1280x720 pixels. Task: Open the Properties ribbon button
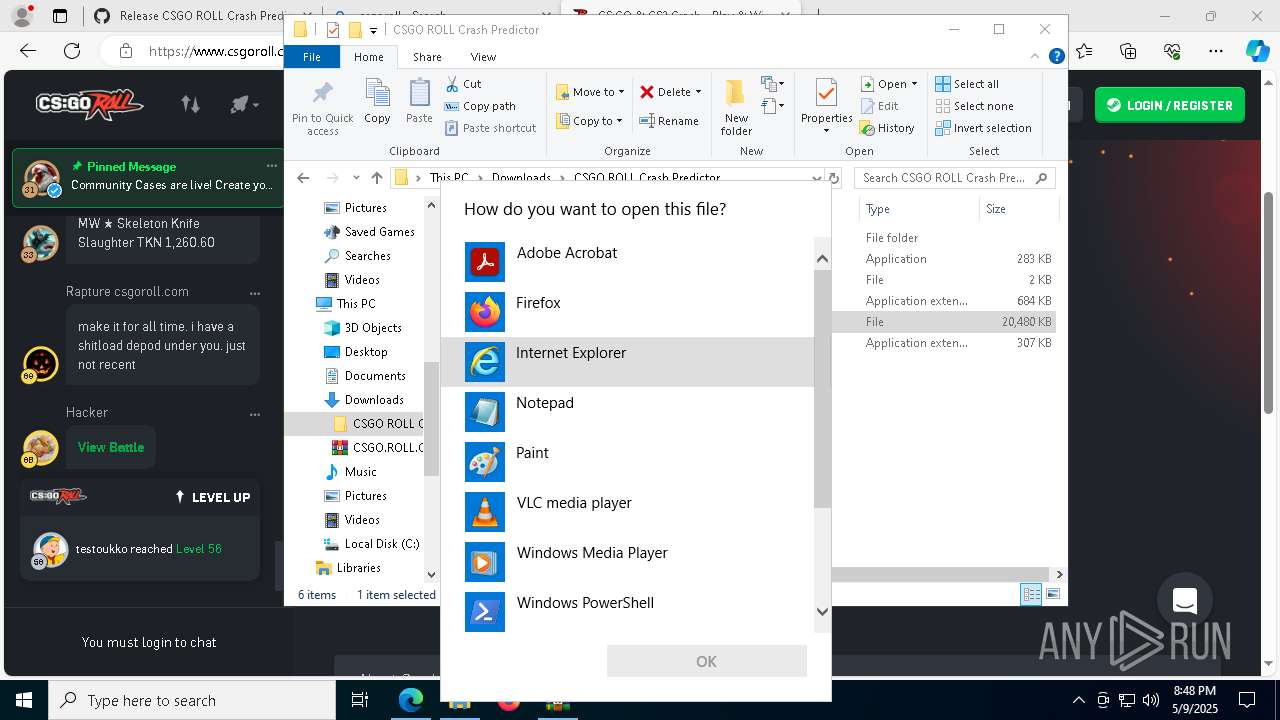826,108
